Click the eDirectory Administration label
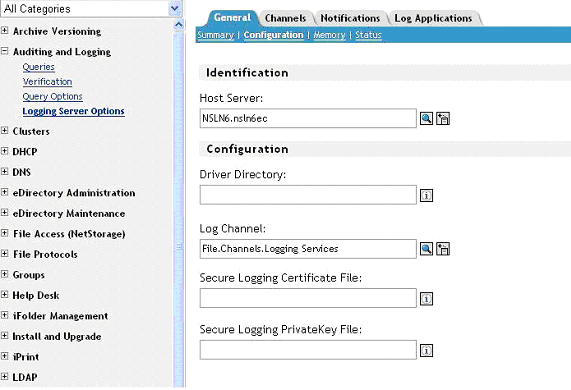Viewport: 571px width, 390px height. pyautogui.click(x=74, y=193)
